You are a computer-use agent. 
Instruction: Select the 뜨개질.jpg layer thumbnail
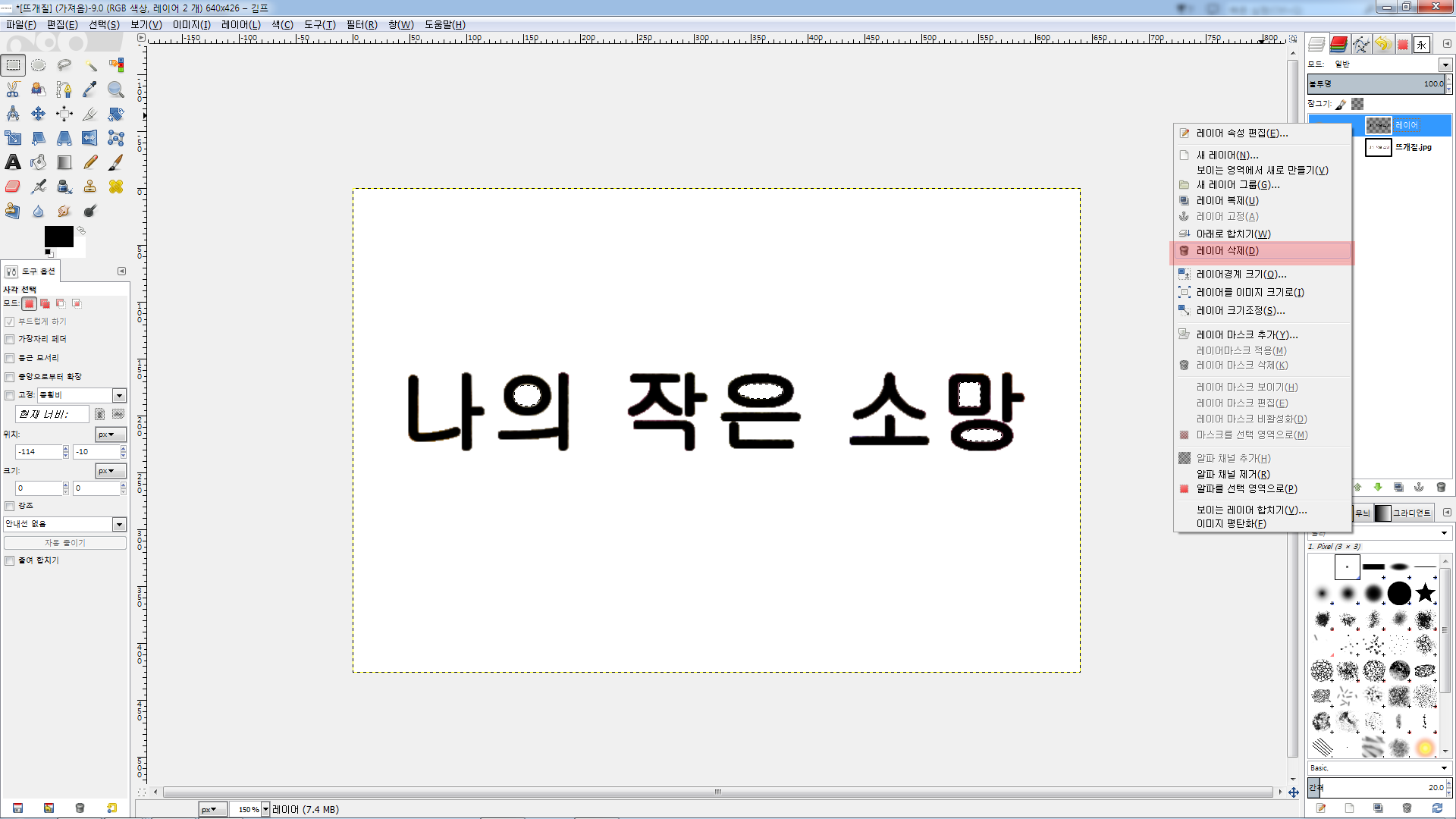[1379, 147]
